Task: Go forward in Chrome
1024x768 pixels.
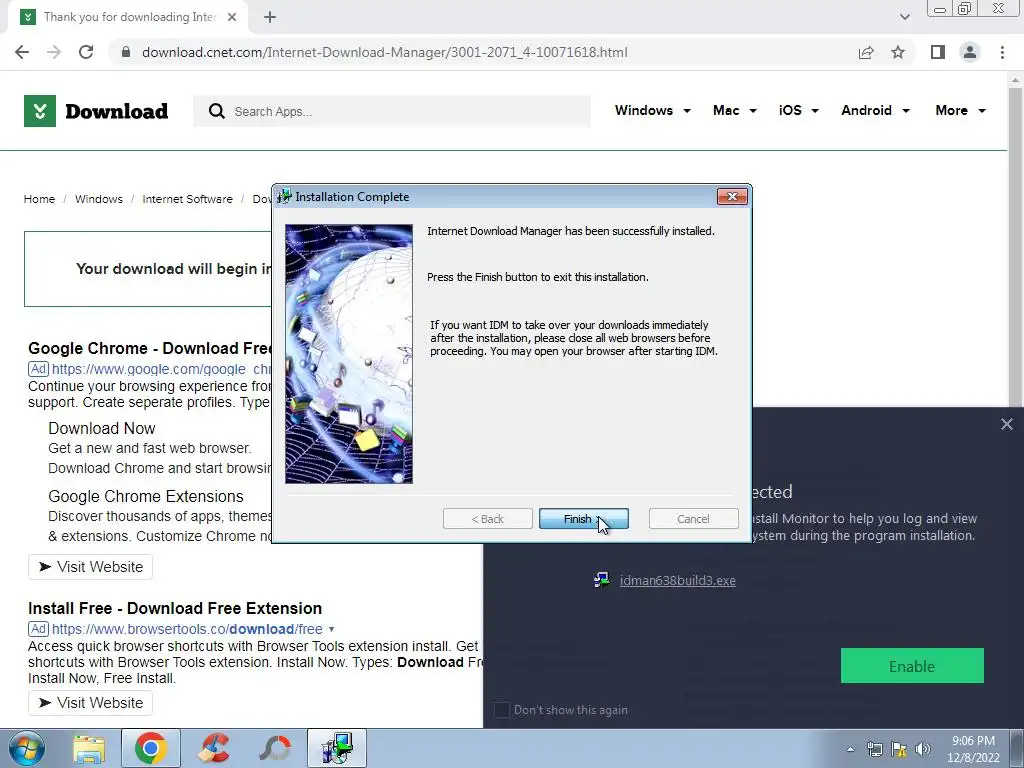Action: pyautogui.click(x=54, y=52)
